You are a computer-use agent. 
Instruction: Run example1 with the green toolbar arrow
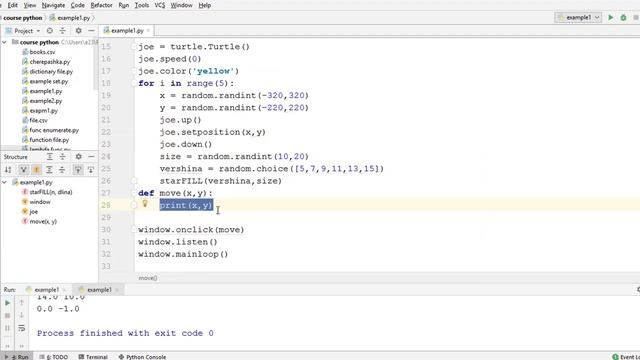[611, 18]
